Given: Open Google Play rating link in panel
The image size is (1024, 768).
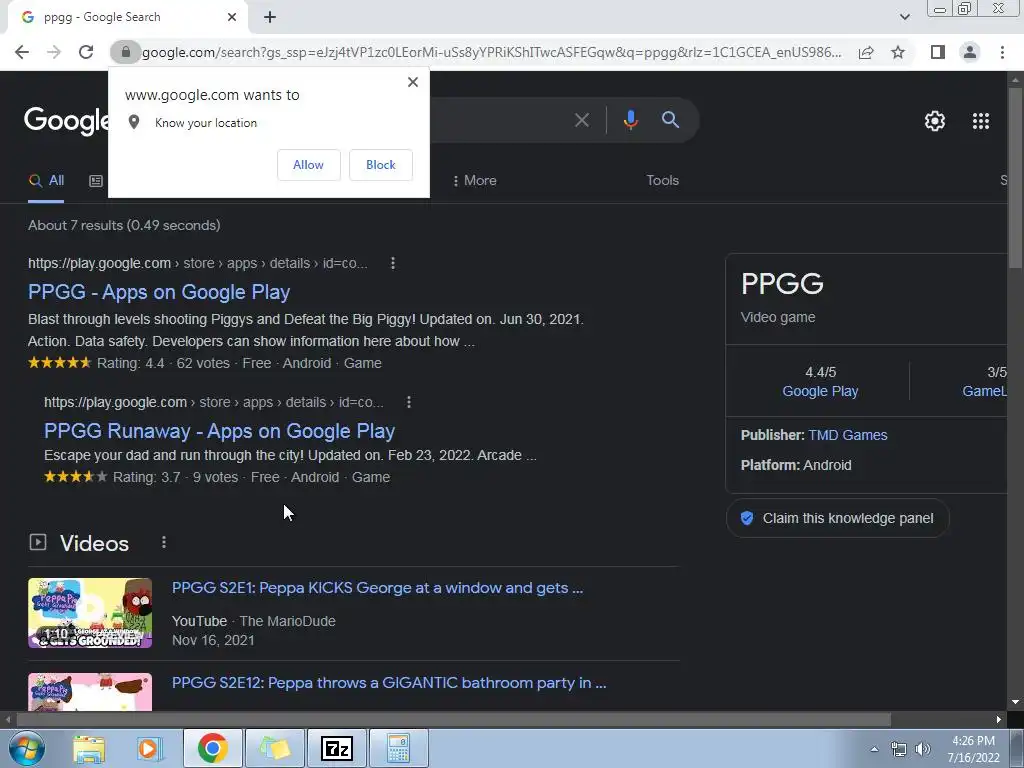Looking at the screenshot, I should tap(820, 391).
